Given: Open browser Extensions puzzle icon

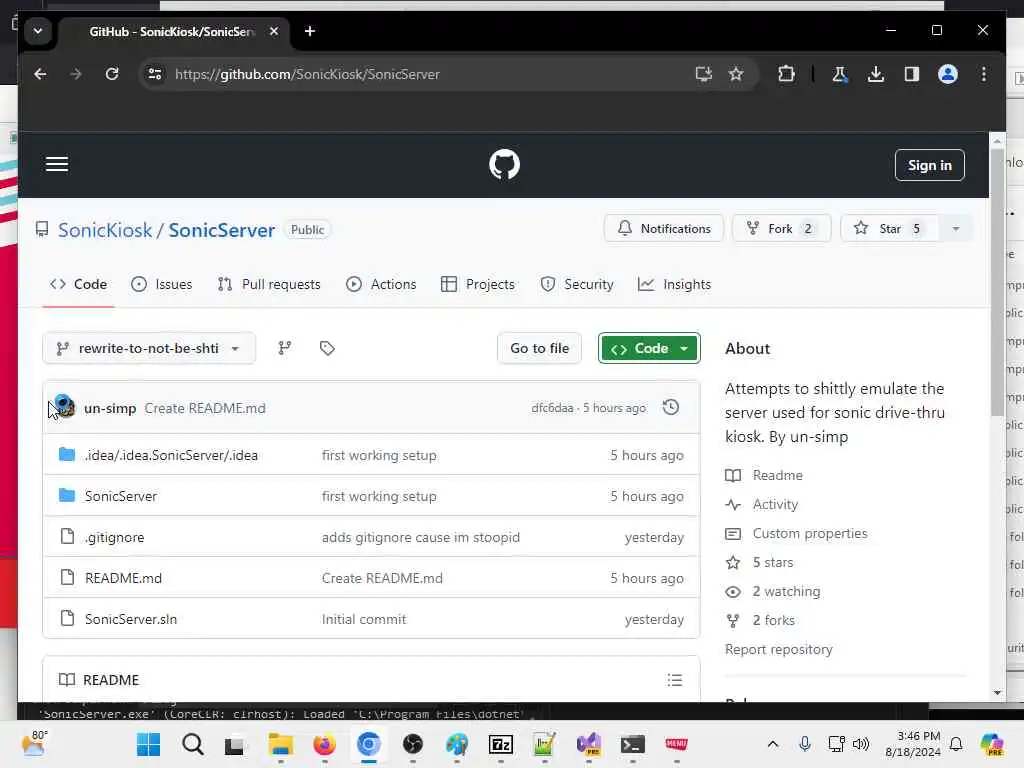Looking at the screenshot, I should click(786, 74).
